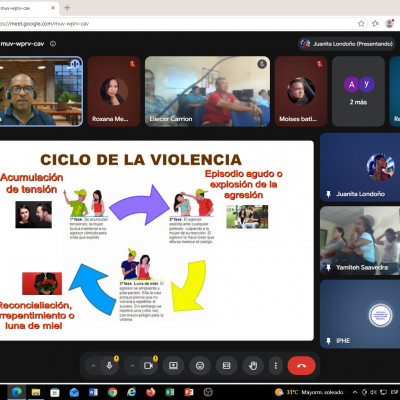Bookmark page with the star icon

(361, 23)
